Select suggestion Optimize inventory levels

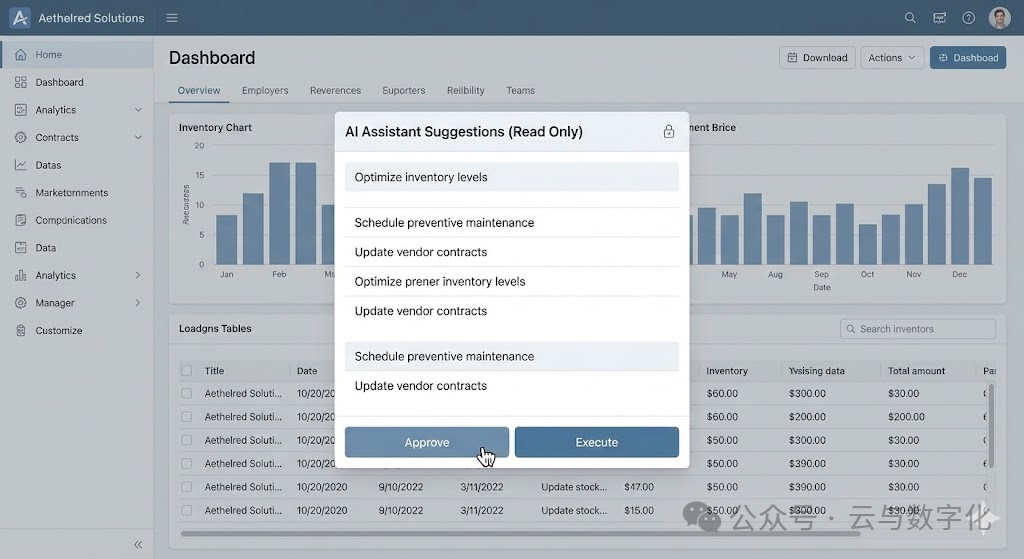(x=511, y=177)
